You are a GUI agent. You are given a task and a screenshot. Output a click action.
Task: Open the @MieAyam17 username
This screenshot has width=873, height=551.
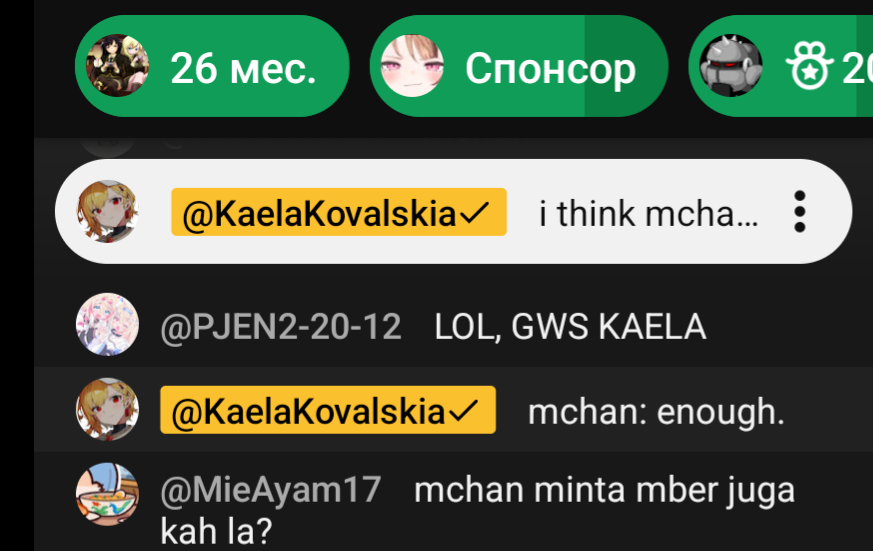point(271,490)
